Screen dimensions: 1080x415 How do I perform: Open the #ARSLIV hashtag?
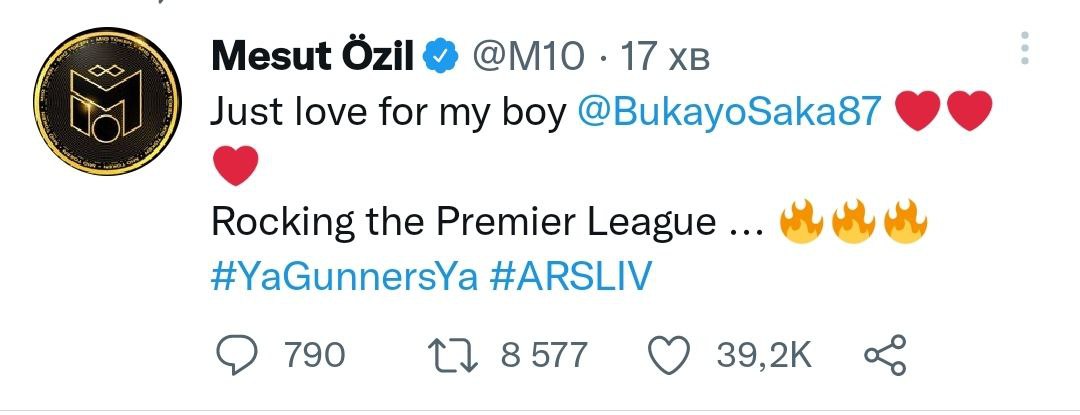571,276
